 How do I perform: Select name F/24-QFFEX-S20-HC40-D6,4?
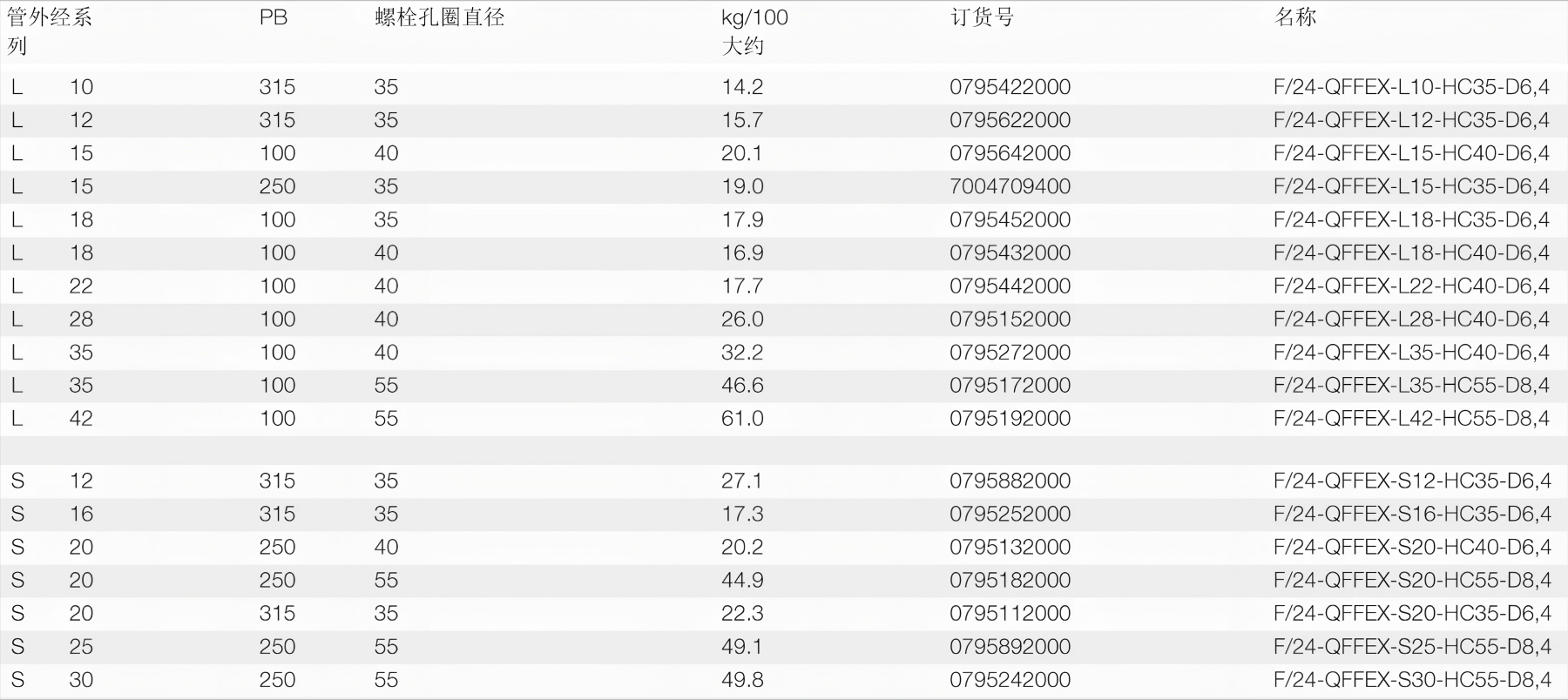1412,548
